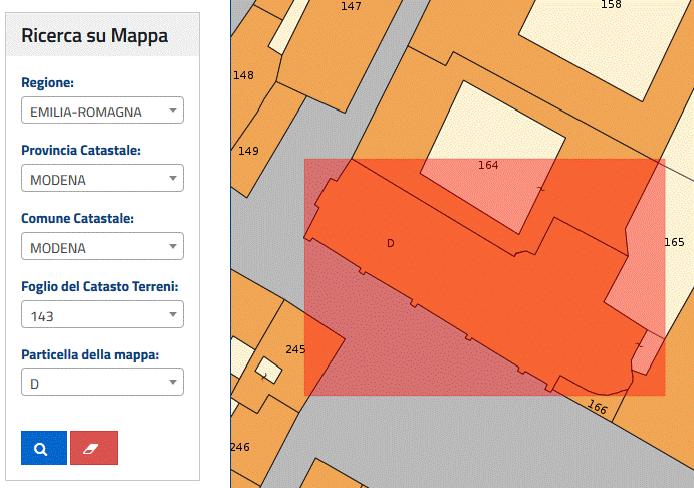The height and width of the screenshot is (488, 694).
Task: Click the red eraser clear button
Action: tap(94, 448)
